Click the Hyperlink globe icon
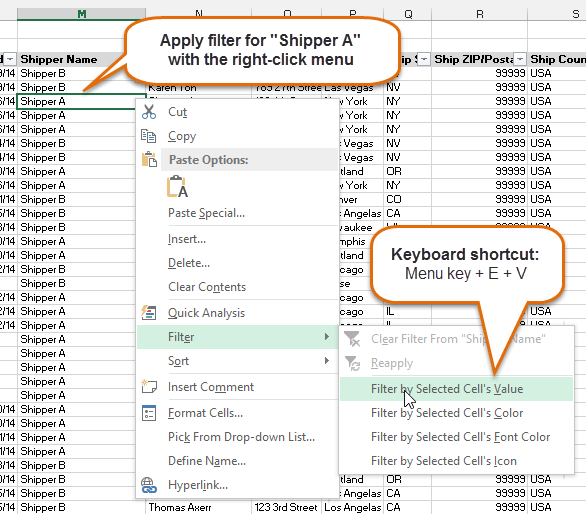Viewport: 586px width, 514px height. click(x=149, y=485)
